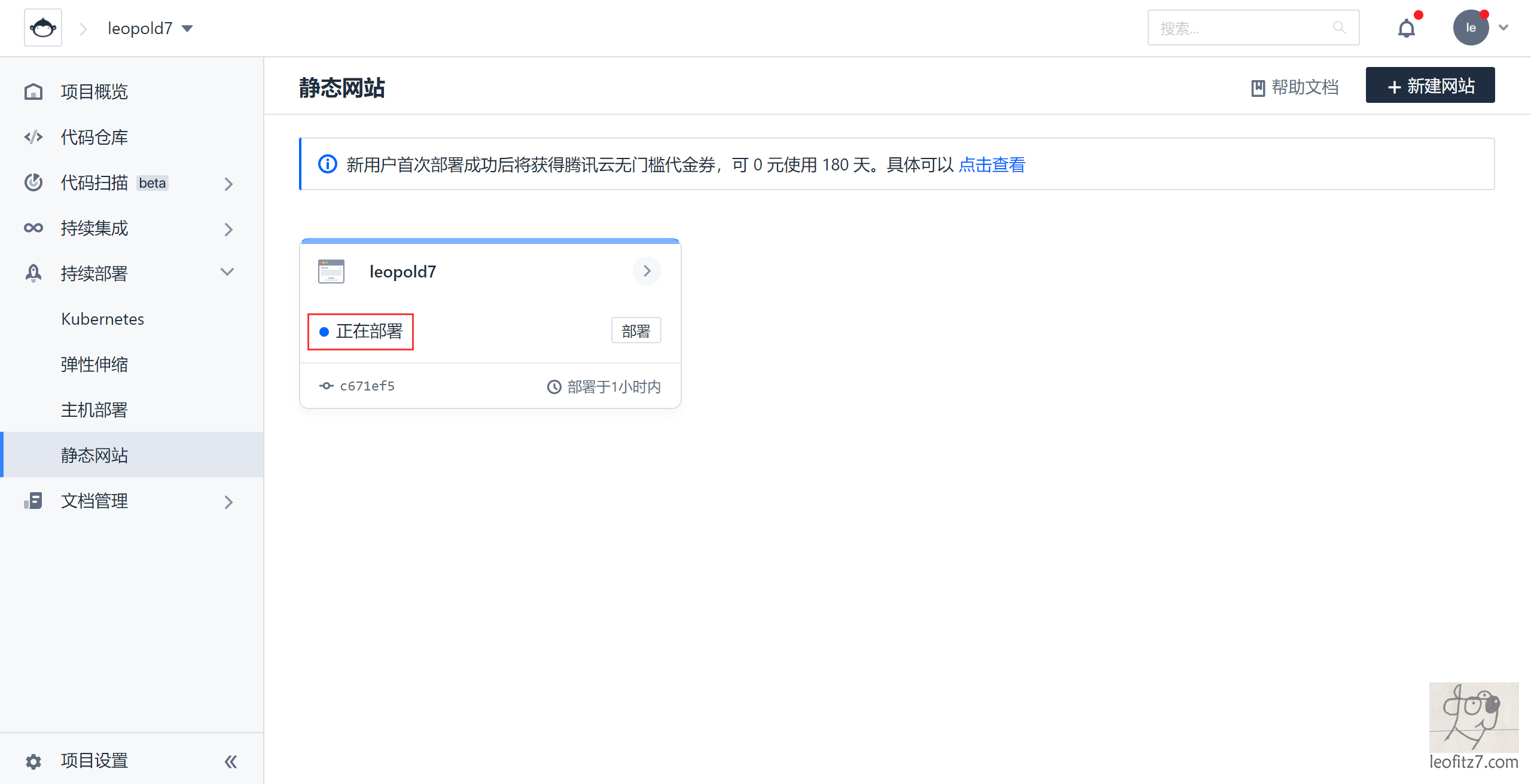The height and width of the screenshot is (784, 1531).
Task: Switch to the Kubernetes section
Action: click(102, 318)
